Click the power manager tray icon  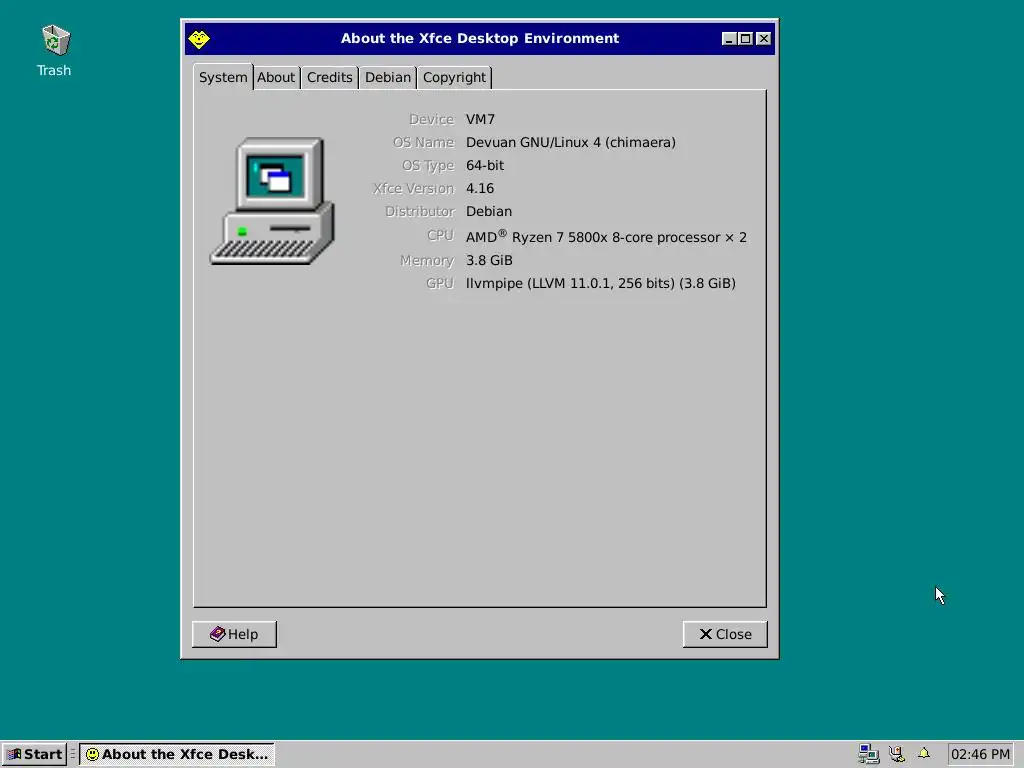(x=897, y=754)
